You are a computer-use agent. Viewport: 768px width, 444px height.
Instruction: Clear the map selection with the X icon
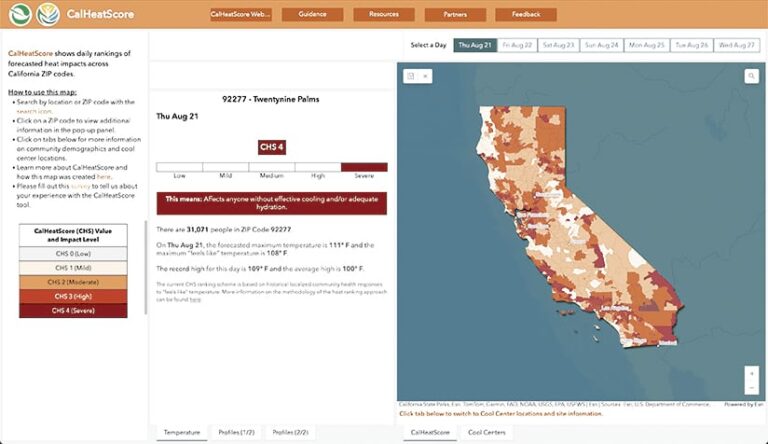(425, 76)
